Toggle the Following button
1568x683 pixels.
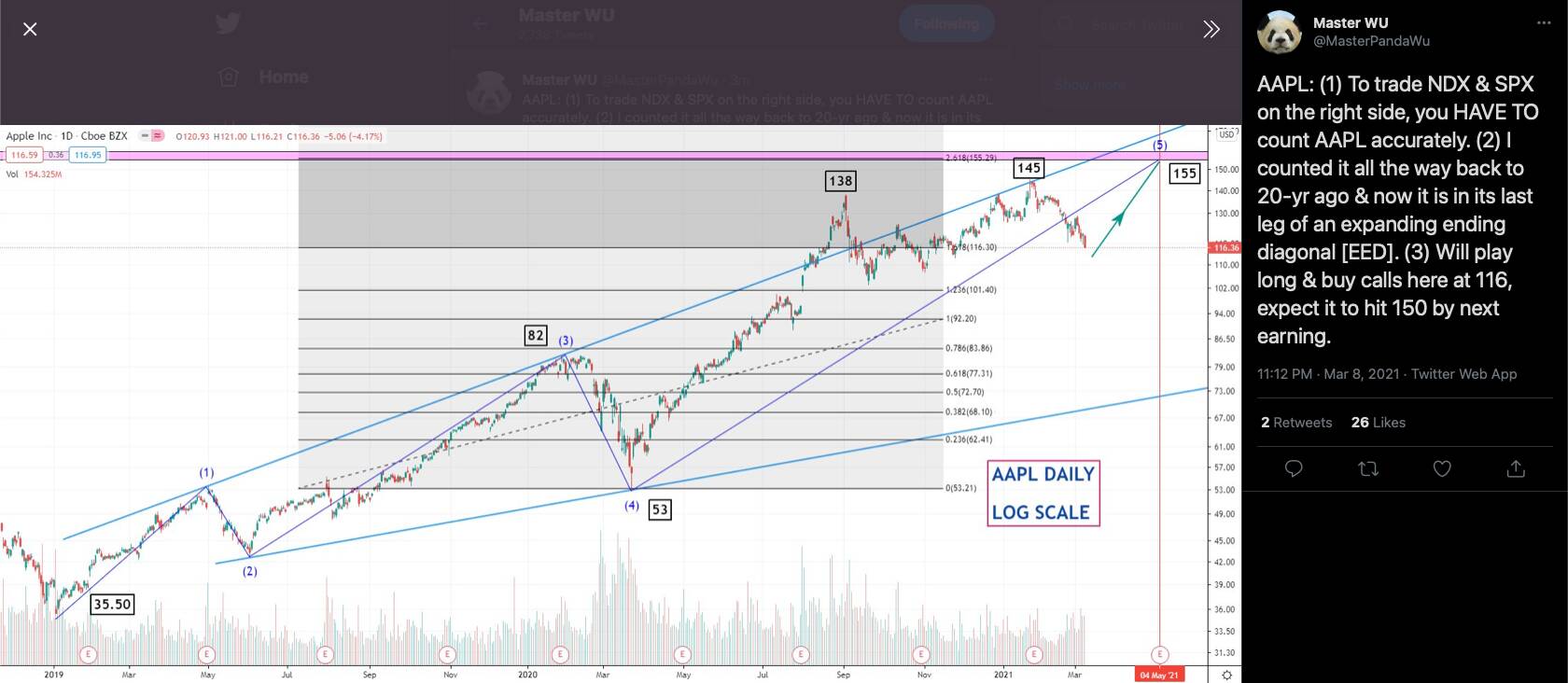(945, 24)
